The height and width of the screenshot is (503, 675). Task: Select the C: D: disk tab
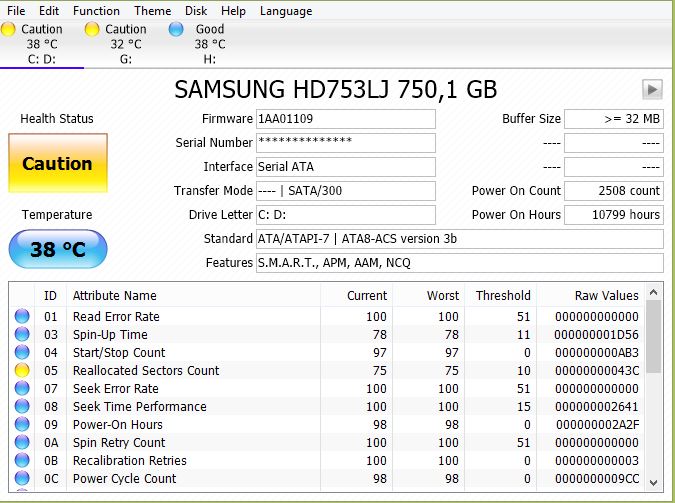[x=42, y=44]
